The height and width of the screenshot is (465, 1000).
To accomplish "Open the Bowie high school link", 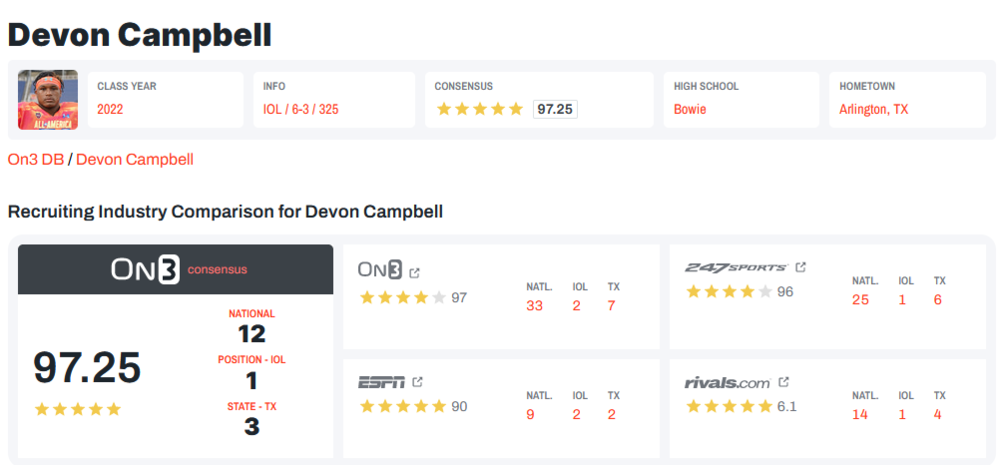I will (x=690, y=109).
